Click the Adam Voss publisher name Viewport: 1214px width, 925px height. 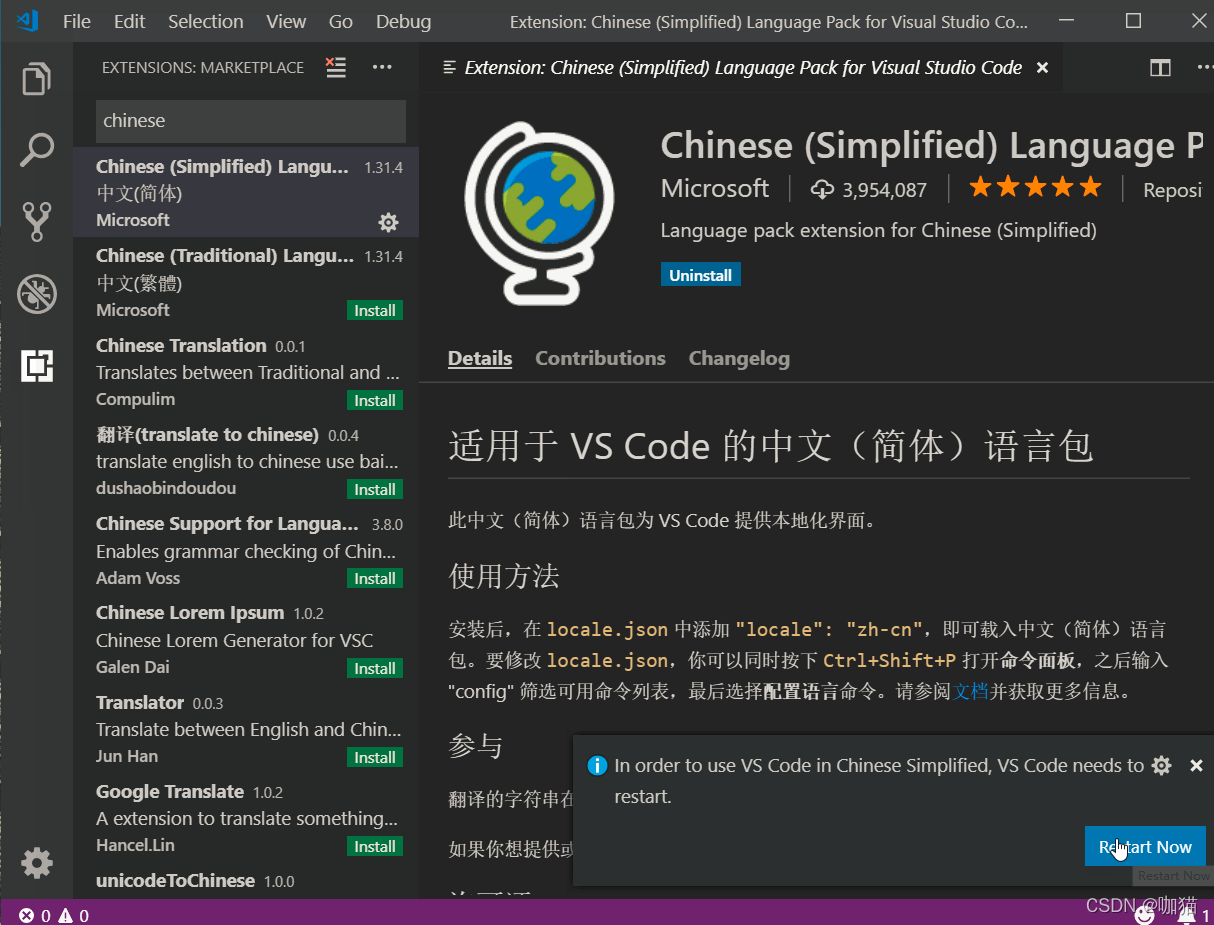coord(138,578)
